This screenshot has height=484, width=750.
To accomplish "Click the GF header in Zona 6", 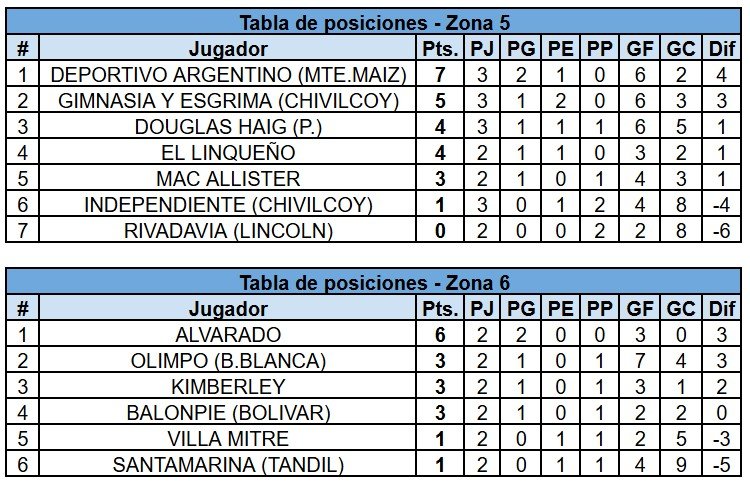I will (x=640, y=308).
